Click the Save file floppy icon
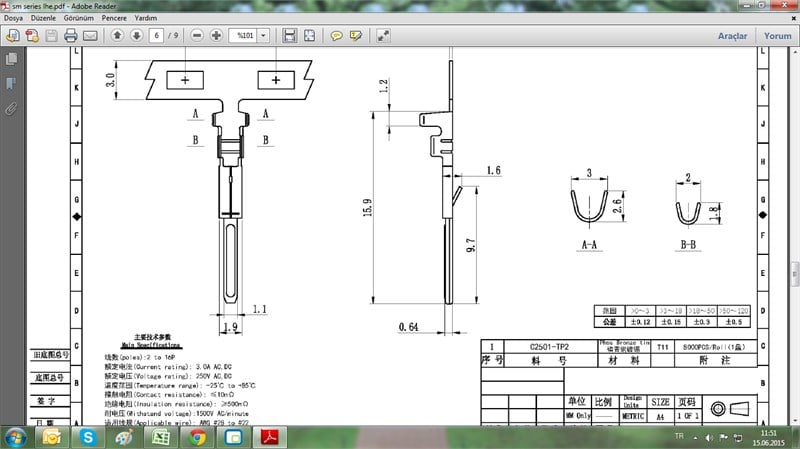800x449 pixels. [52, 35]
